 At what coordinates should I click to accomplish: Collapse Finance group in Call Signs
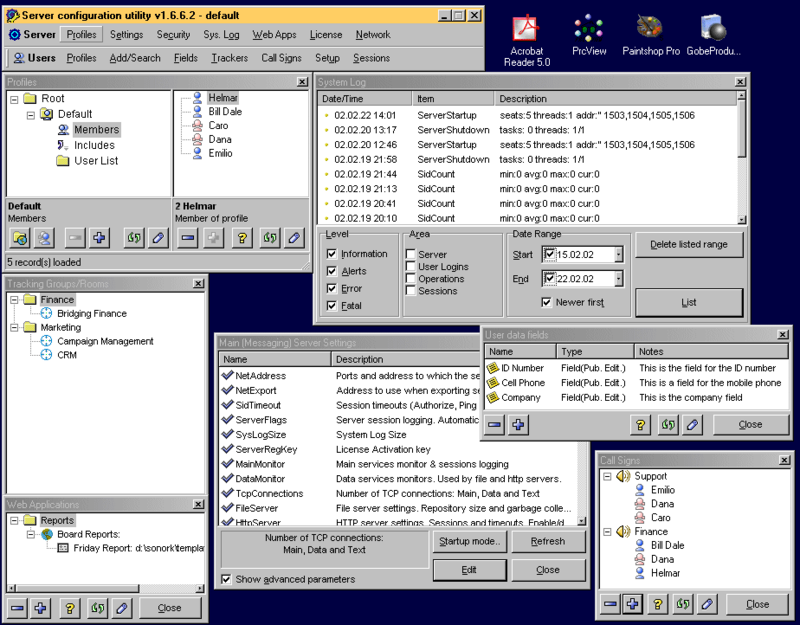point(607,532)
